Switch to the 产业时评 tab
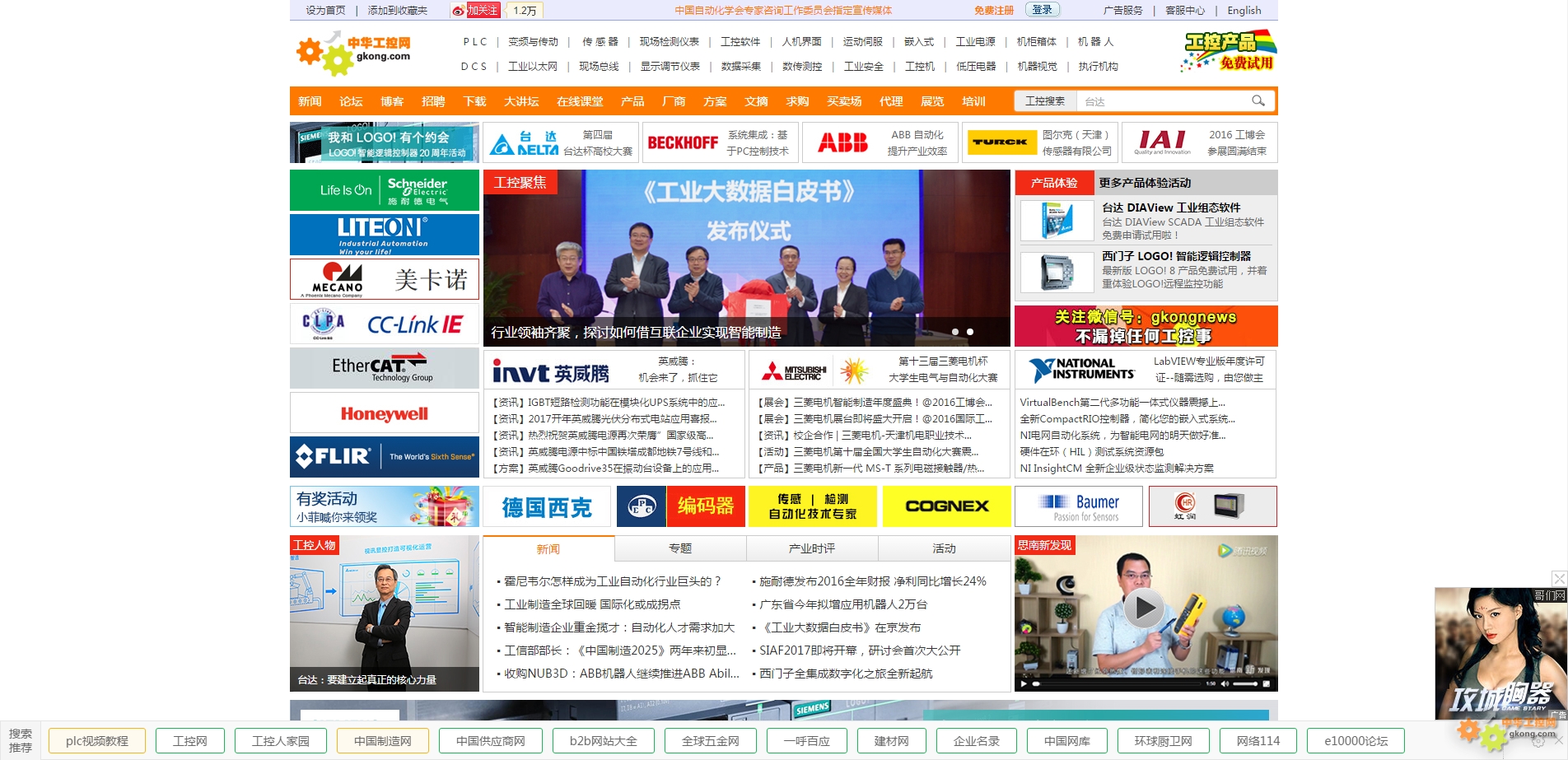 point(812,548)
